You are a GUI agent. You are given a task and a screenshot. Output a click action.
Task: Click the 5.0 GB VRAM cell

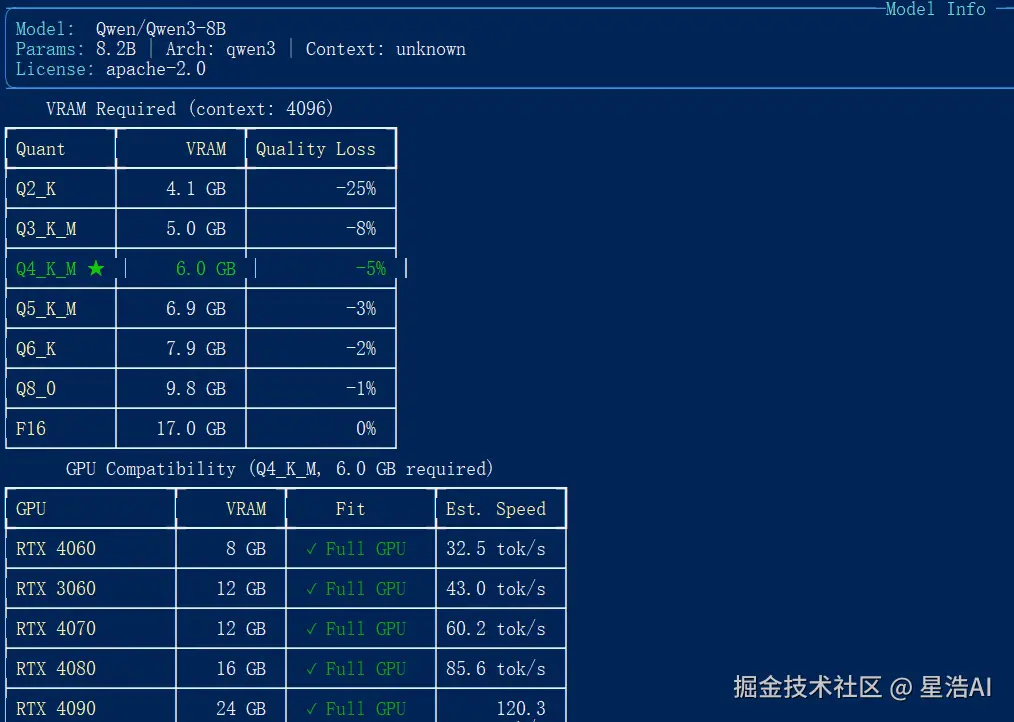(x=196, y=229)
